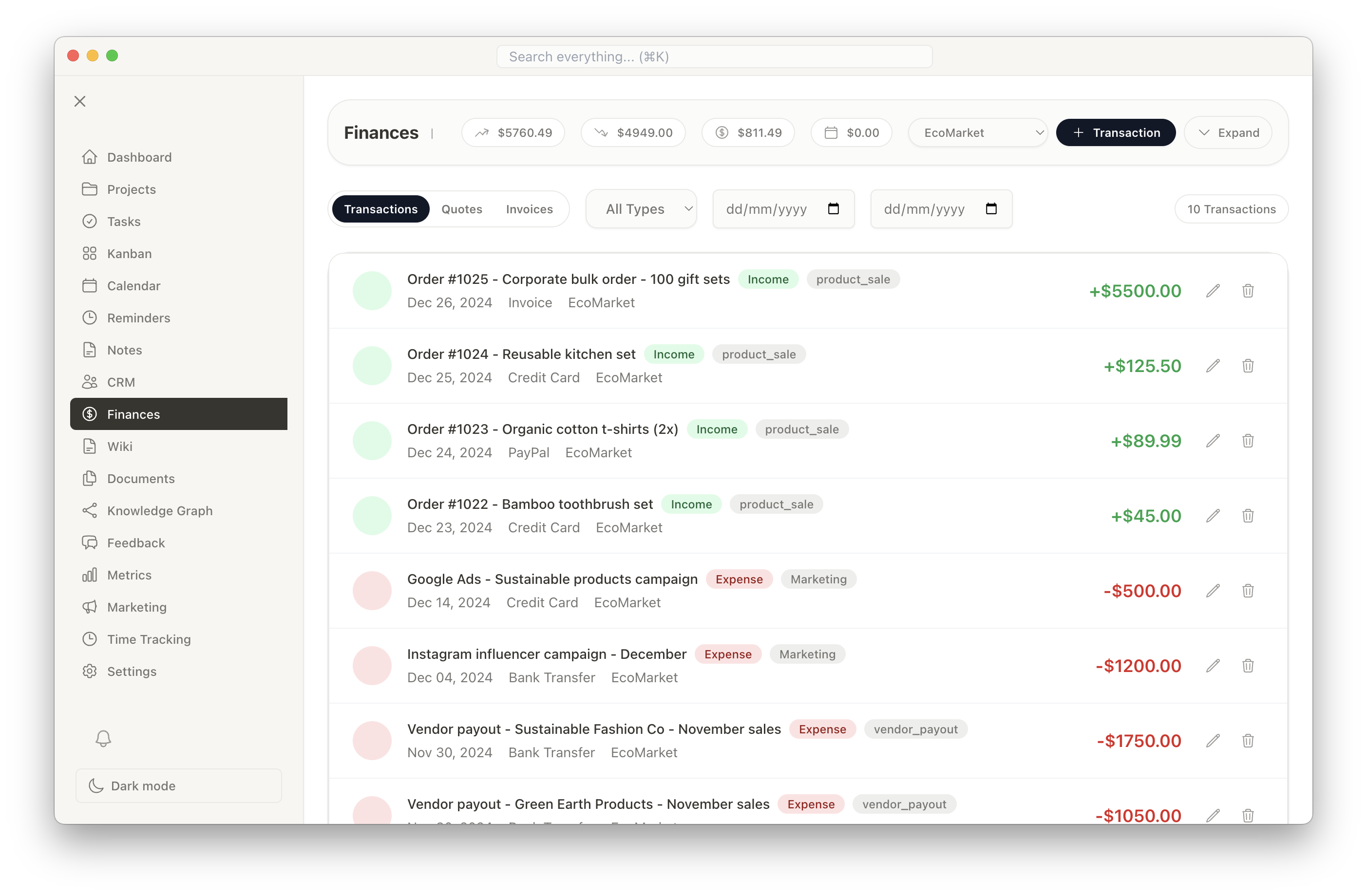
Task: Delete Order #1024 Reusable kitchen set
Action: (x=1248, y=366)
